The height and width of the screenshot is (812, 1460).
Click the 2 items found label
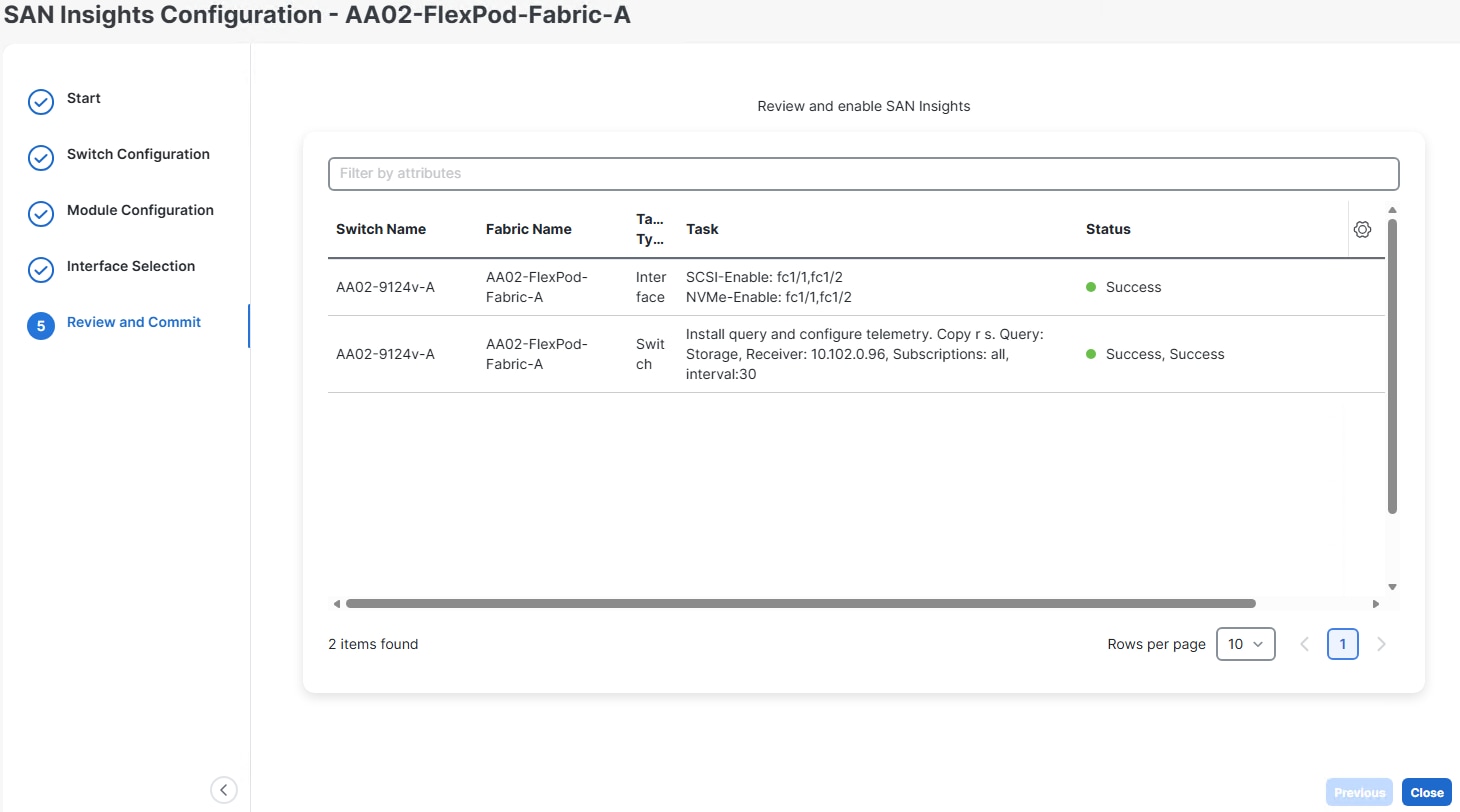click(x=373, y=644)
